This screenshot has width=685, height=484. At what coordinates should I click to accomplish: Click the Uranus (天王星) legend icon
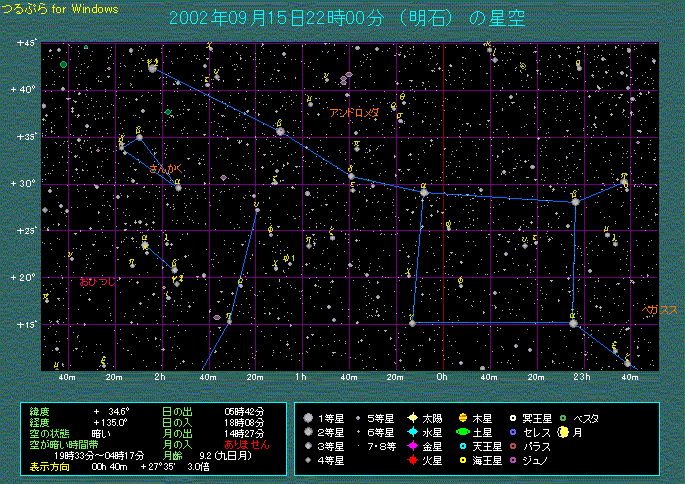463,446
